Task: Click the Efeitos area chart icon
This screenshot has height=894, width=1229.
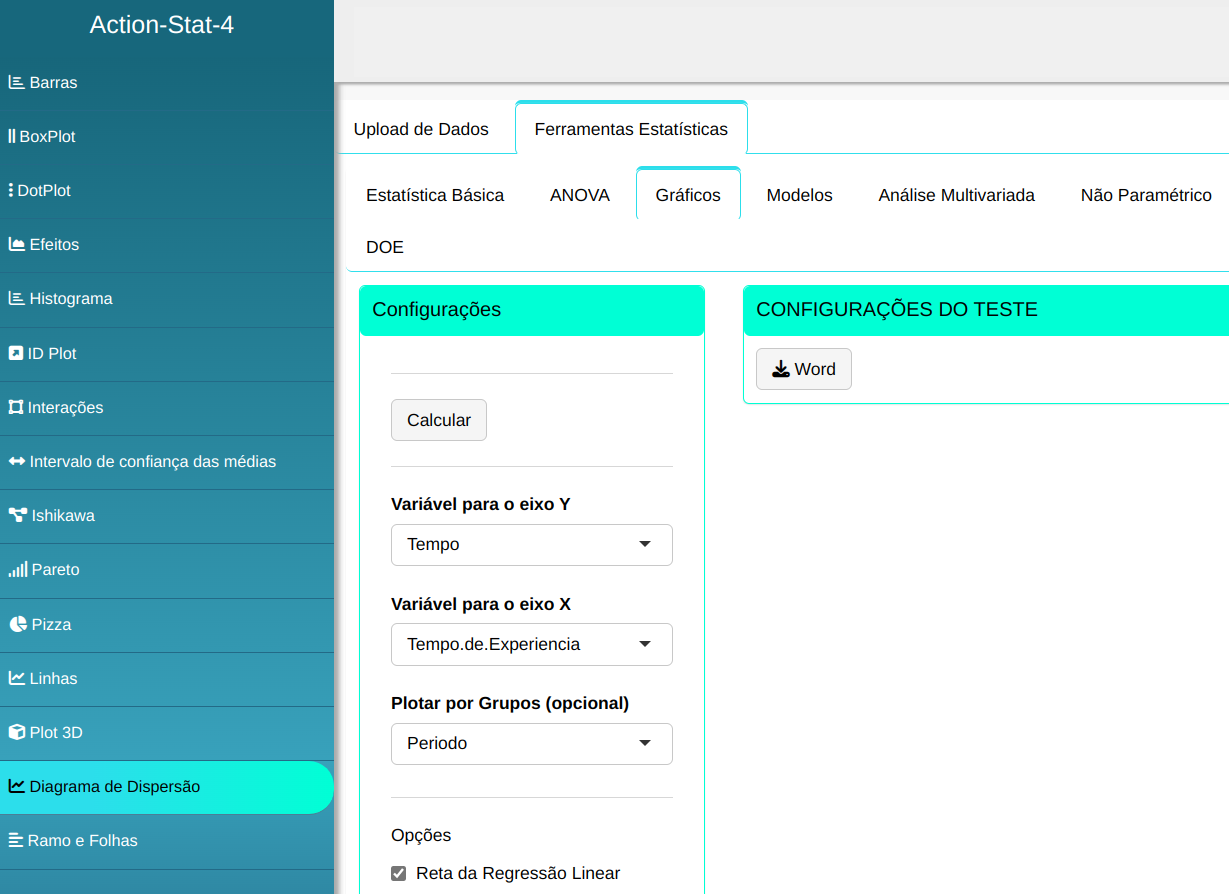Action: pos(17,245)
